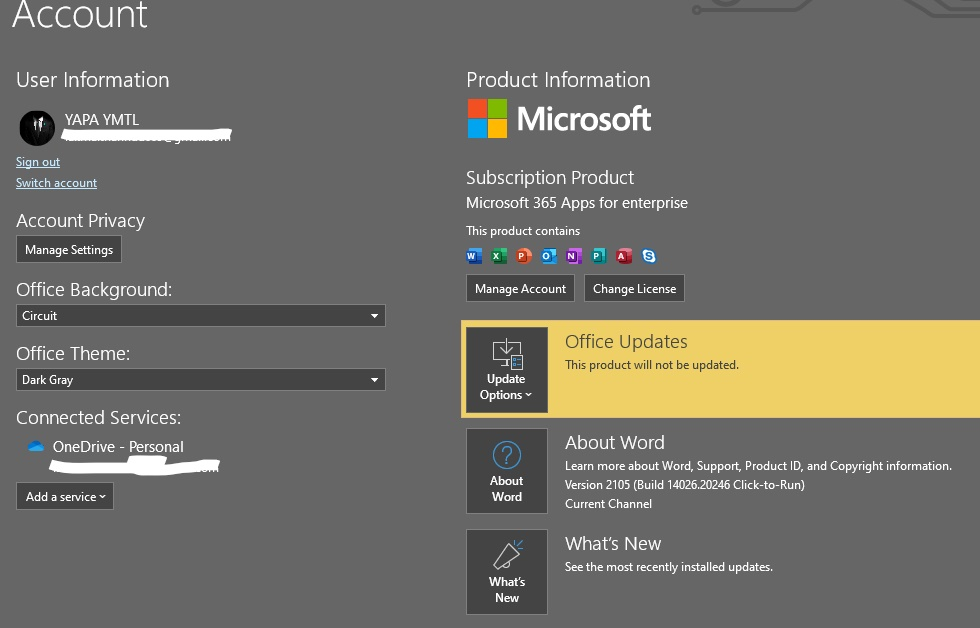Click the OneDrive cloud icon
The height and width of the screenshot is (628, 980).
point(36,446)
